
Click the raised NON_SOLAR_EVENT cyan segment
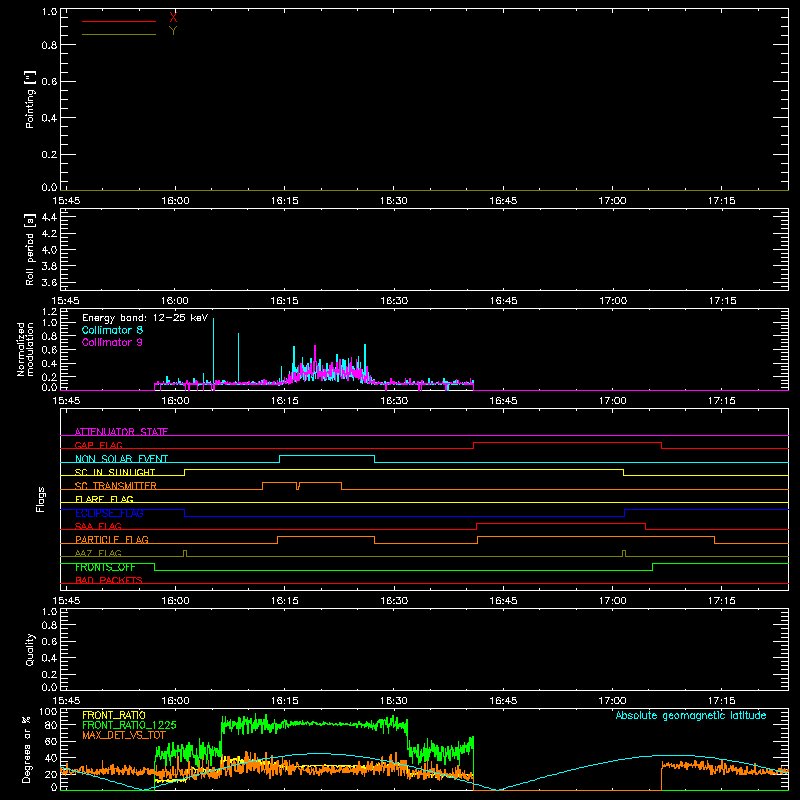click(x=327, y=456)
